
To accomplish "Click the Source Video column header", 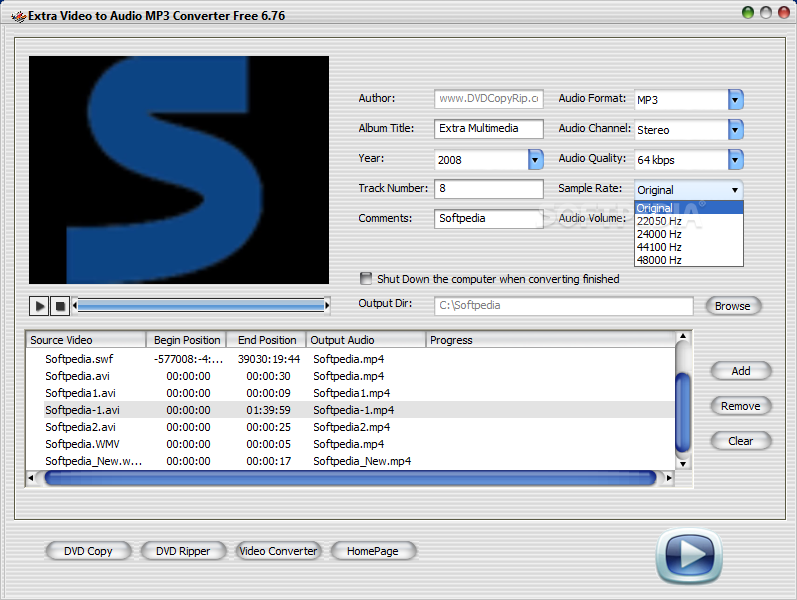I will tap(86, 340).
